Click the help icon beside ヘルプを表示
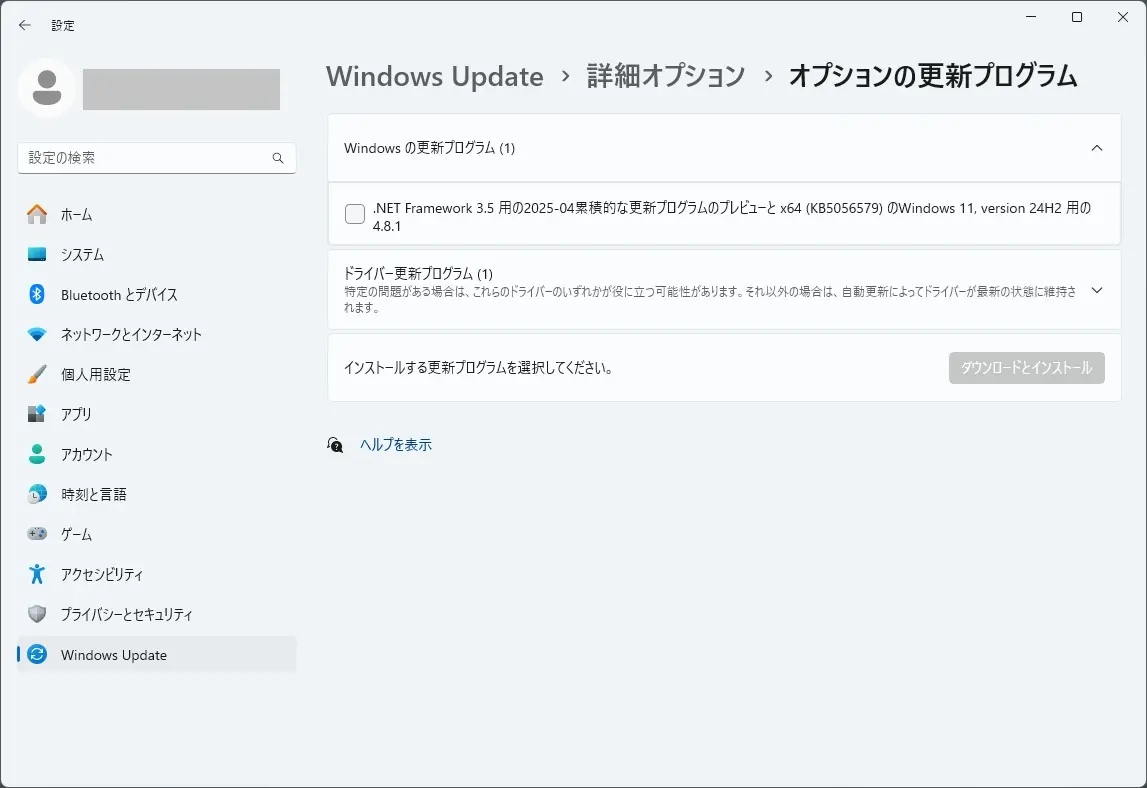 (x=335, y=445)
